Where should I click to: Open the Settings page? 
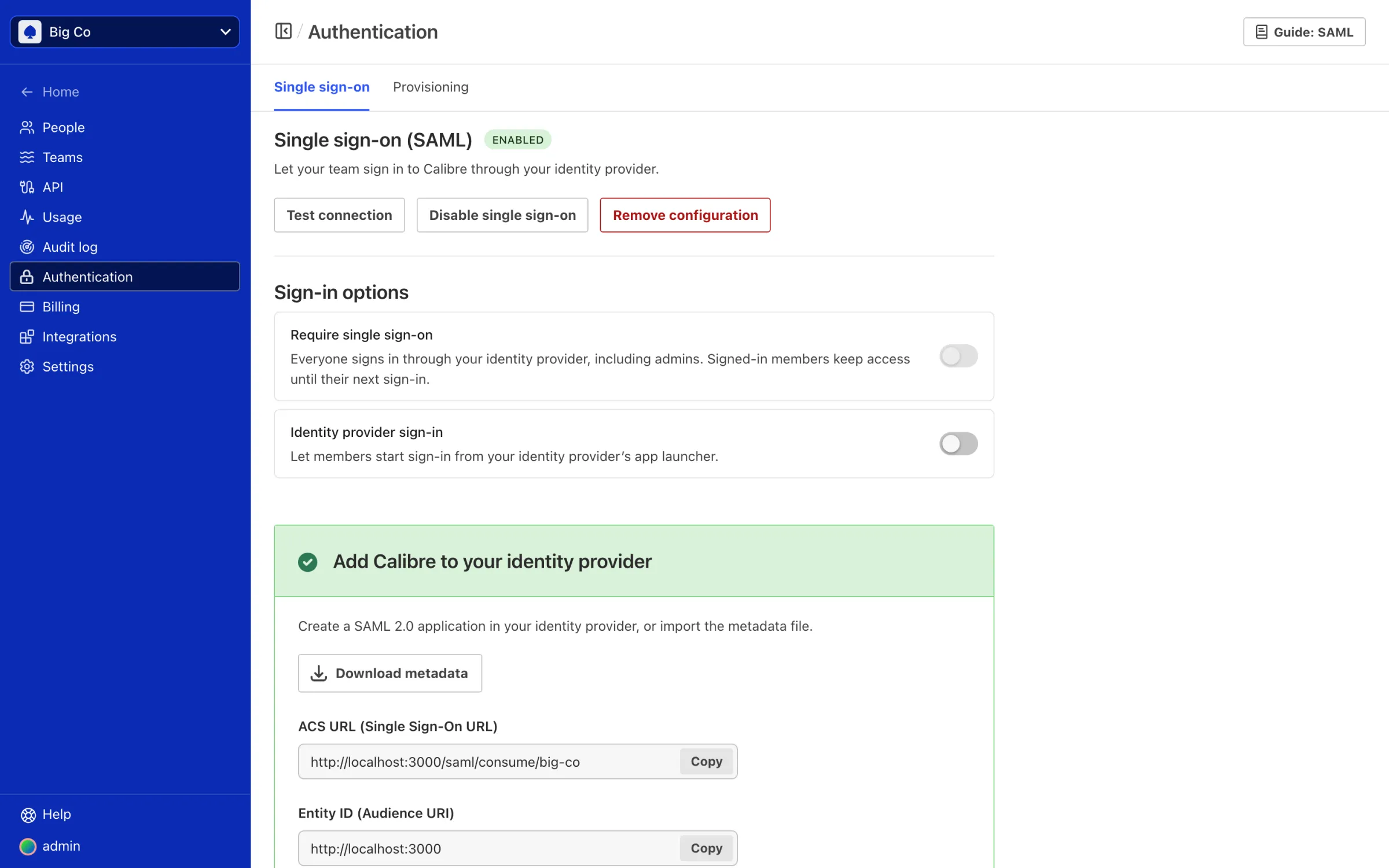click(125, 367)
